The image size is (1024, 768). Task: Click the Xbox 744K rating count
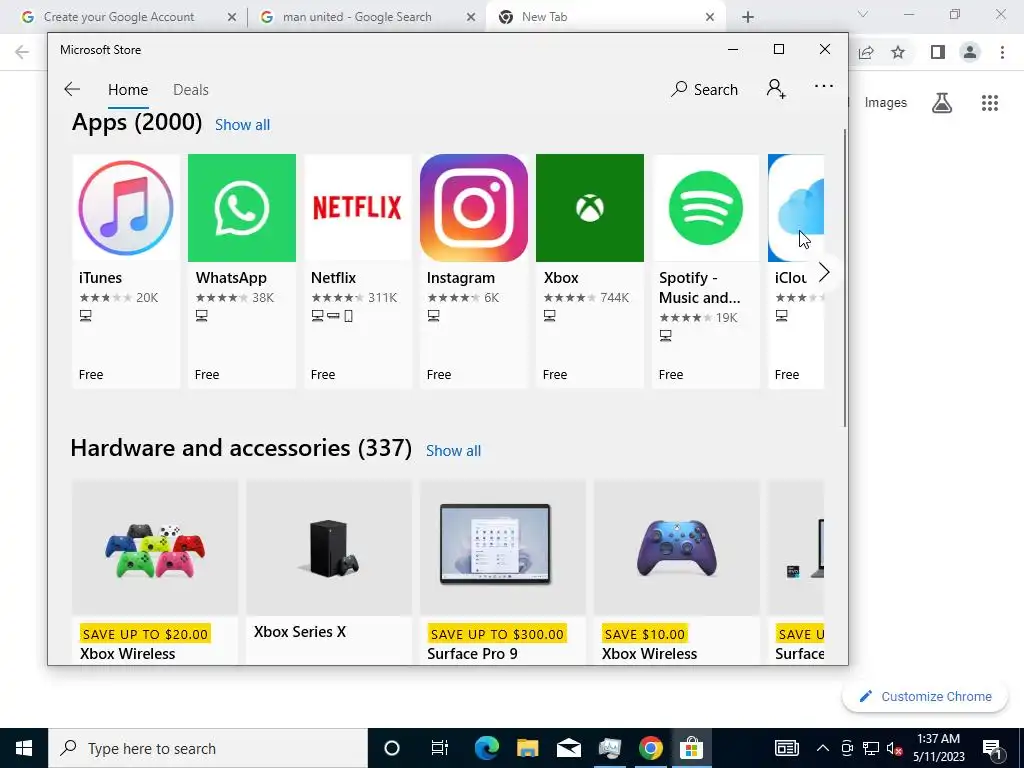[x=615, y=298]
